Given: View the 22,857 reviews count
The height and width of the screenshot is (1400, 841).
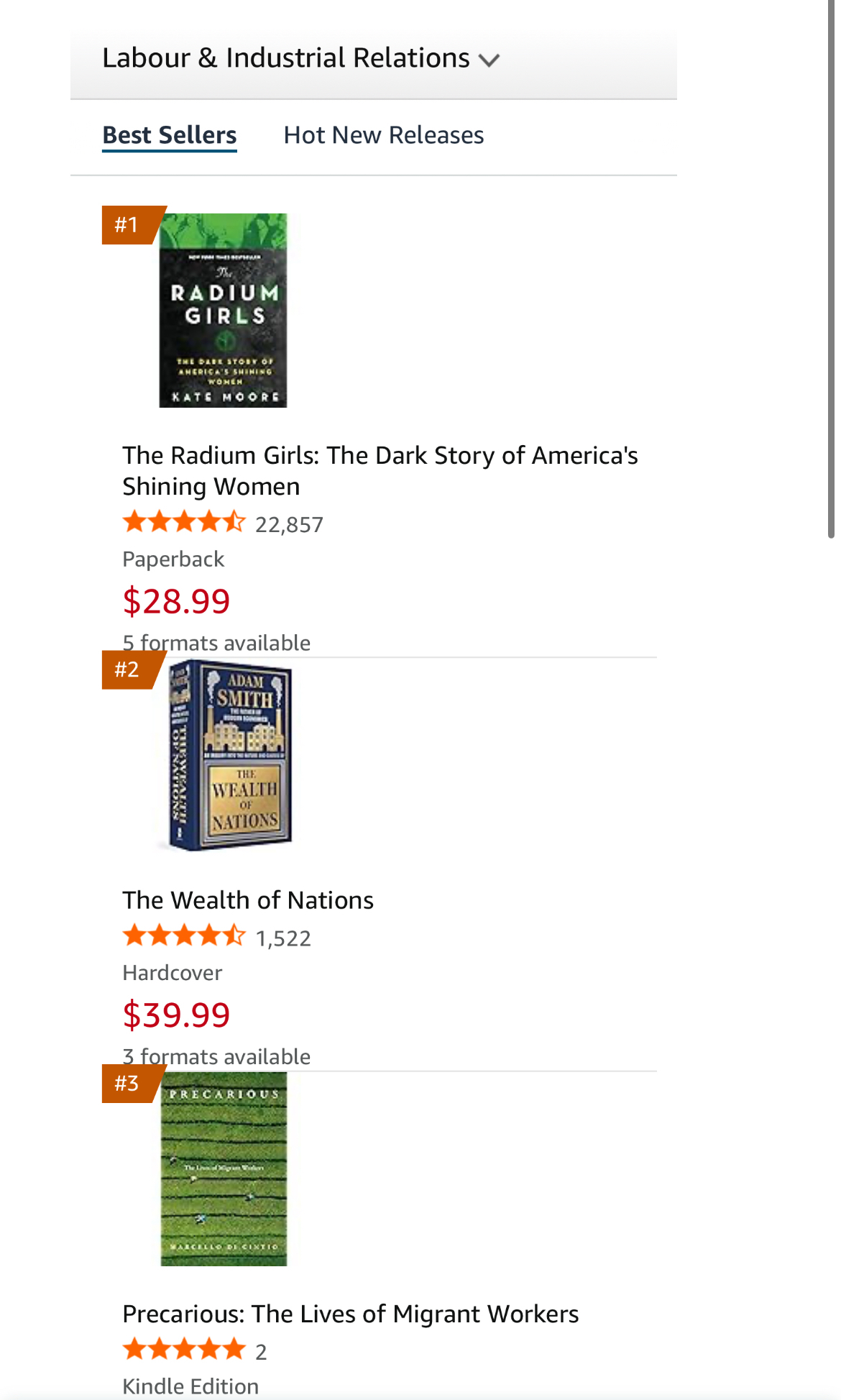Looking at the screenshot, I should (289, 525).
